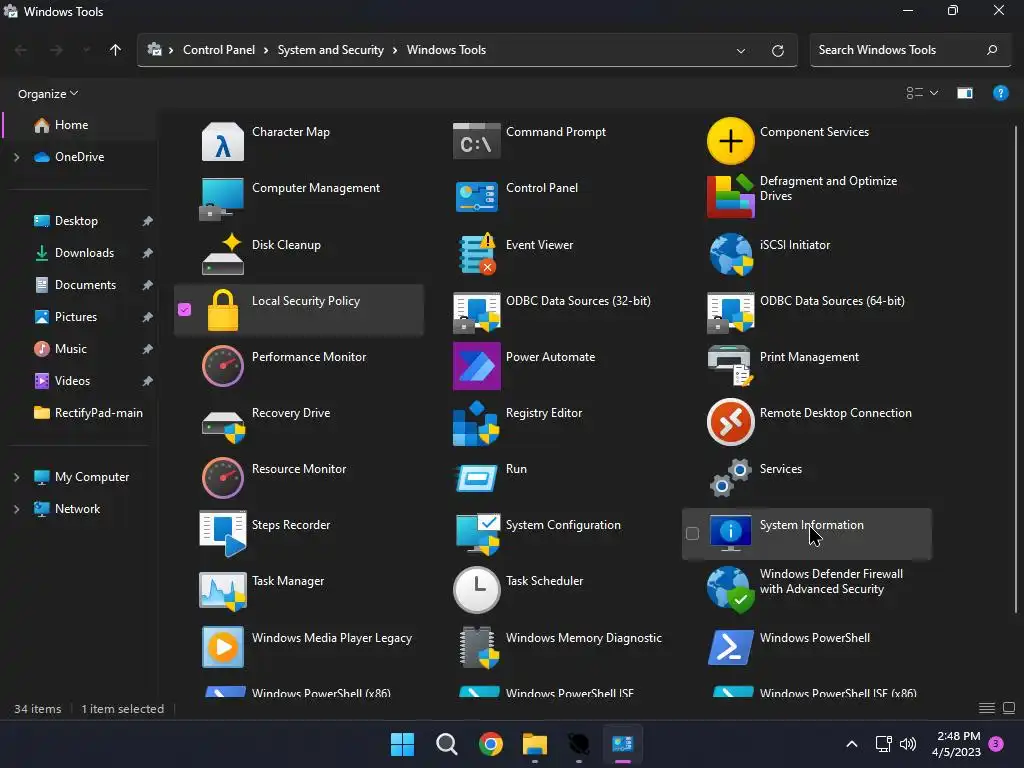Expand the chevron after System and Security breadcrumb
Screen dimensions: 1024x768
[394, 50]
